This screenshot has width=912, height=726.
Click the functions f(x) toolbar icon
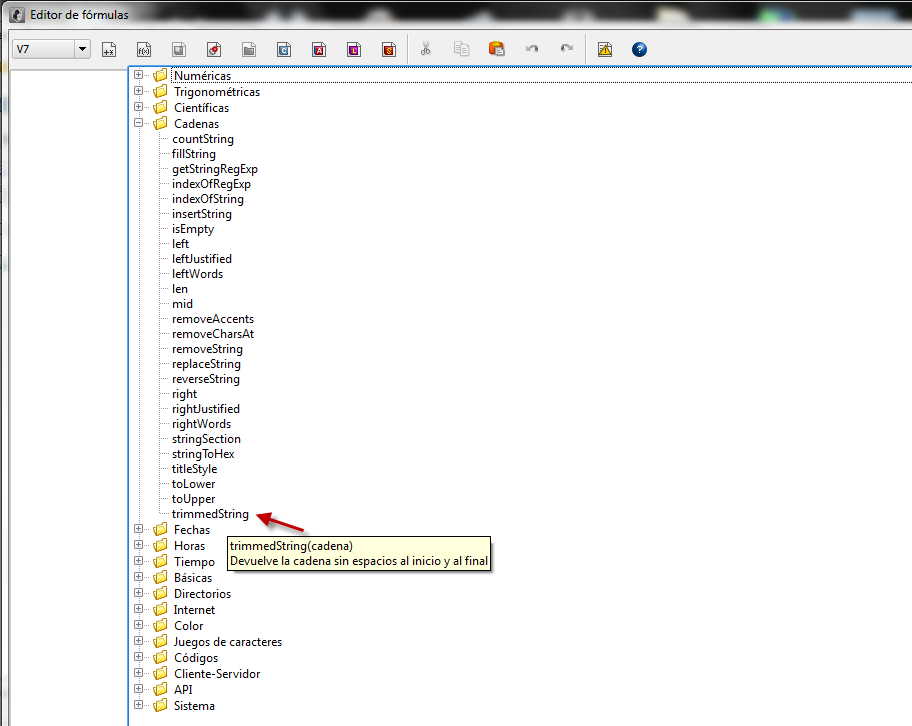(144, 49)
